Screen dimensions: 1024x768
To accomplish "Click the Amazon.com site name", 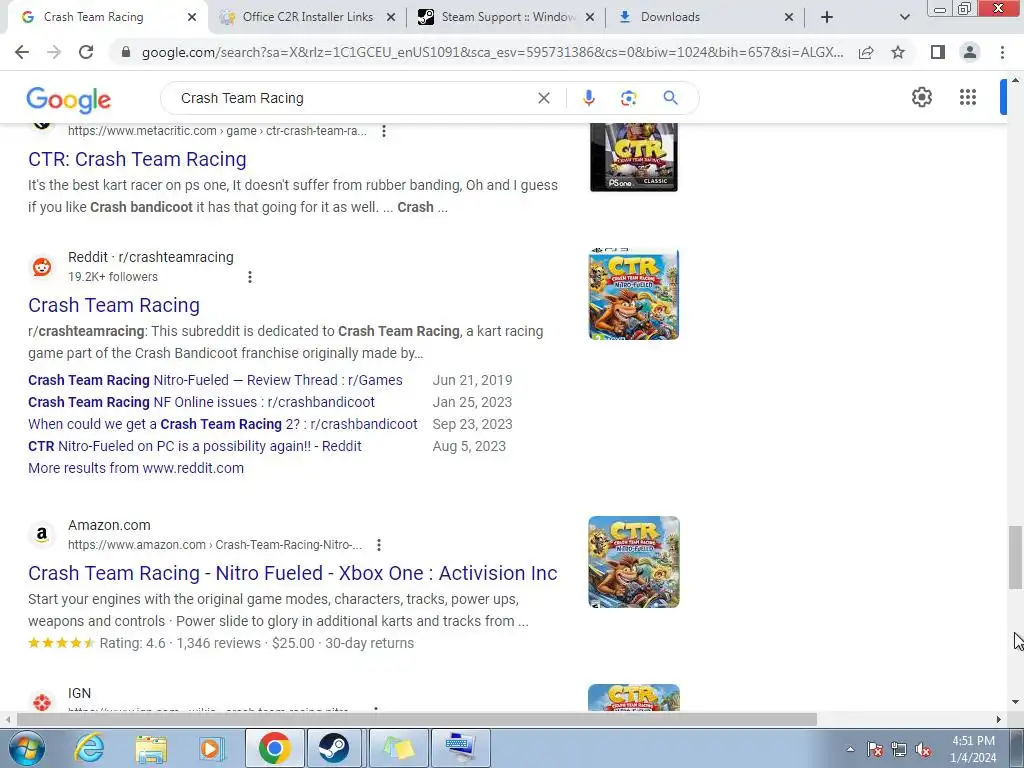I will pyautogui.click(x=109, y=525).
